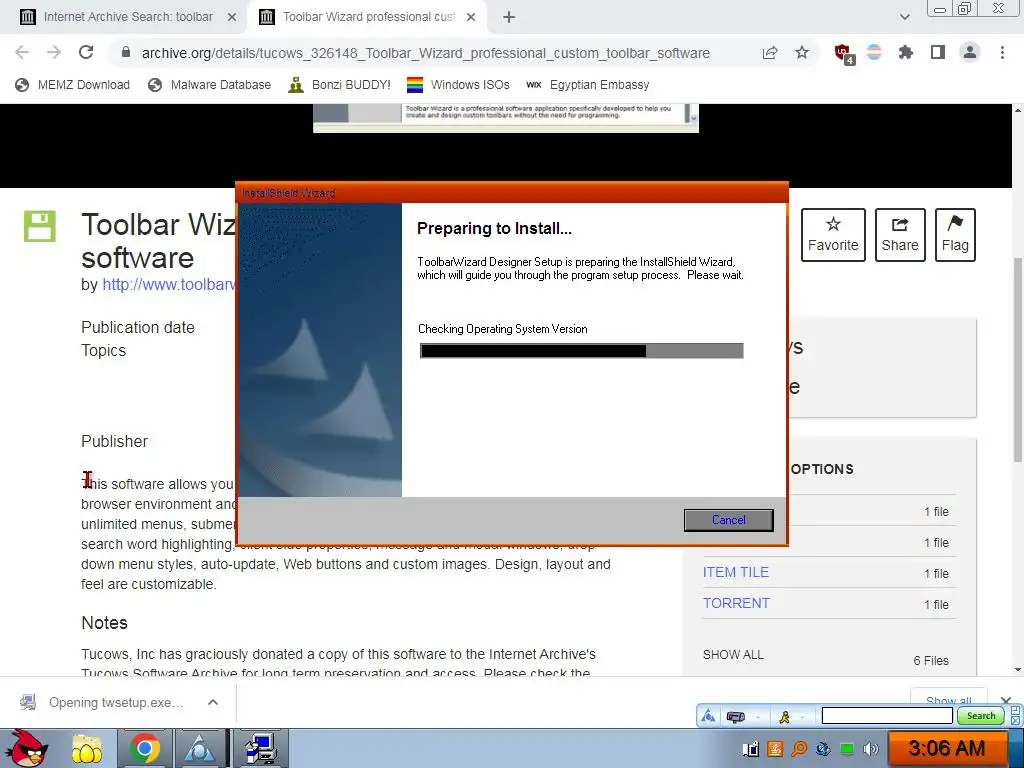Close the browser downloads bar

pos(1006,701)
